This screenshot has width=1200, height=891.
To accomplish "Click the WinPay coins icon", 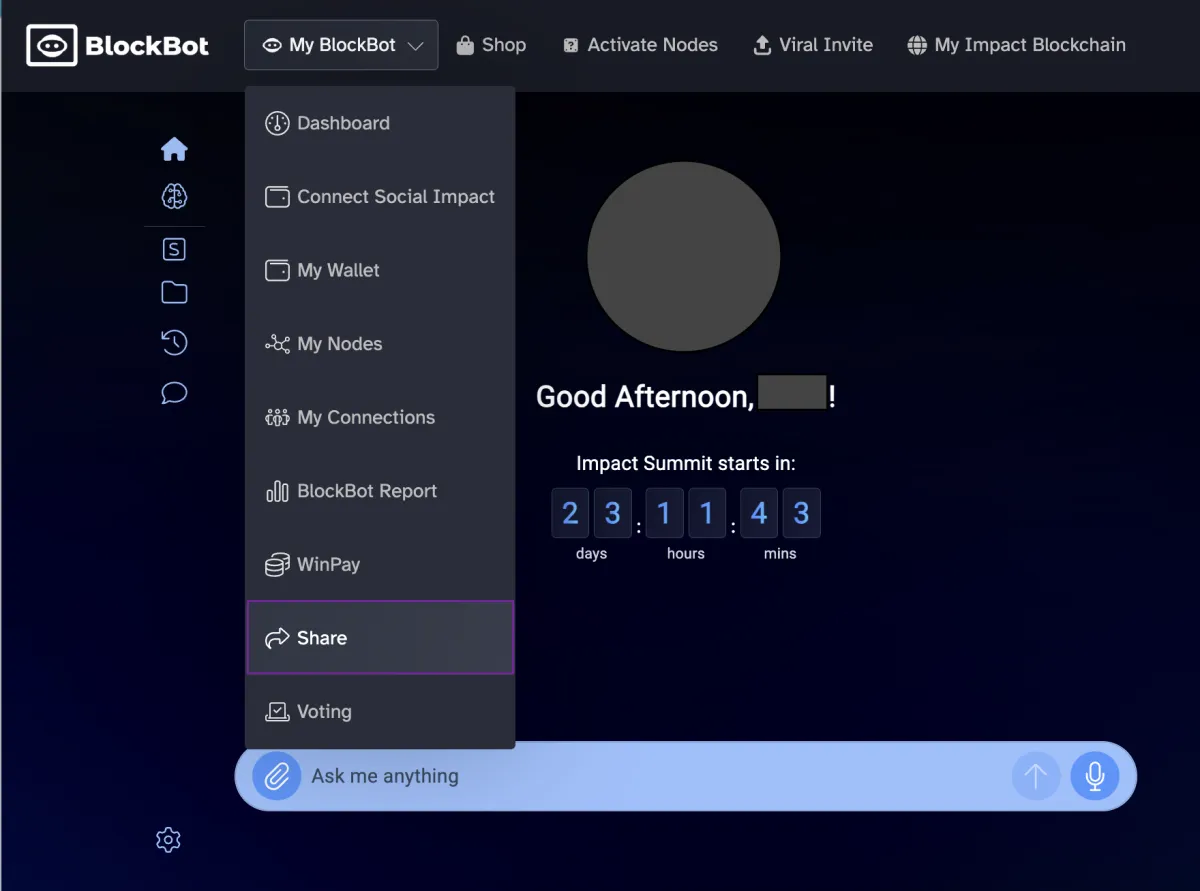I will click(x=277, y=565).
